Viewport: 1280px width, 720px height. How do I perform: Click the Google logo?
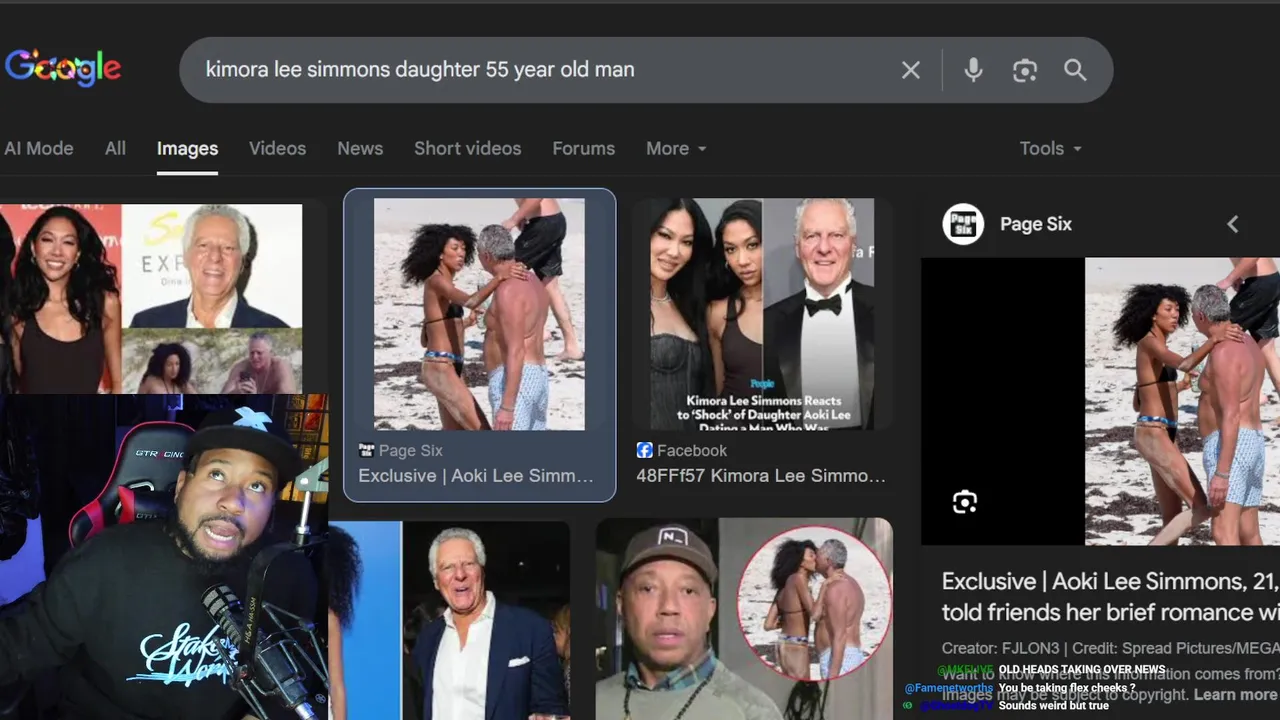point(62,69)
